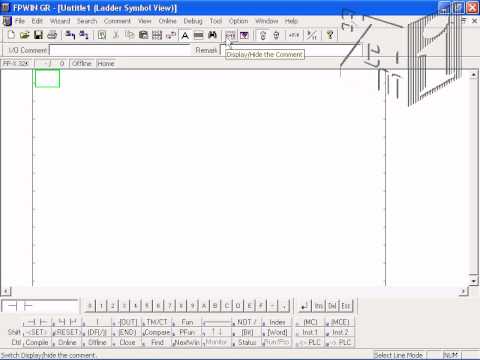Open the Window menu
This screenshot has width=480, height=360.
click(267, 21)
